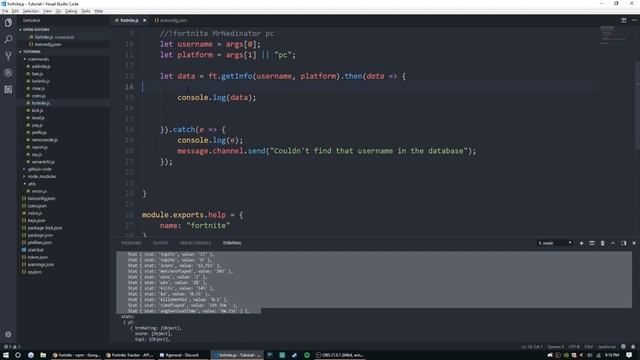Open the Debug view in the activity bar
The width and height of the screenshot is (640, 360).
point(8,73)
